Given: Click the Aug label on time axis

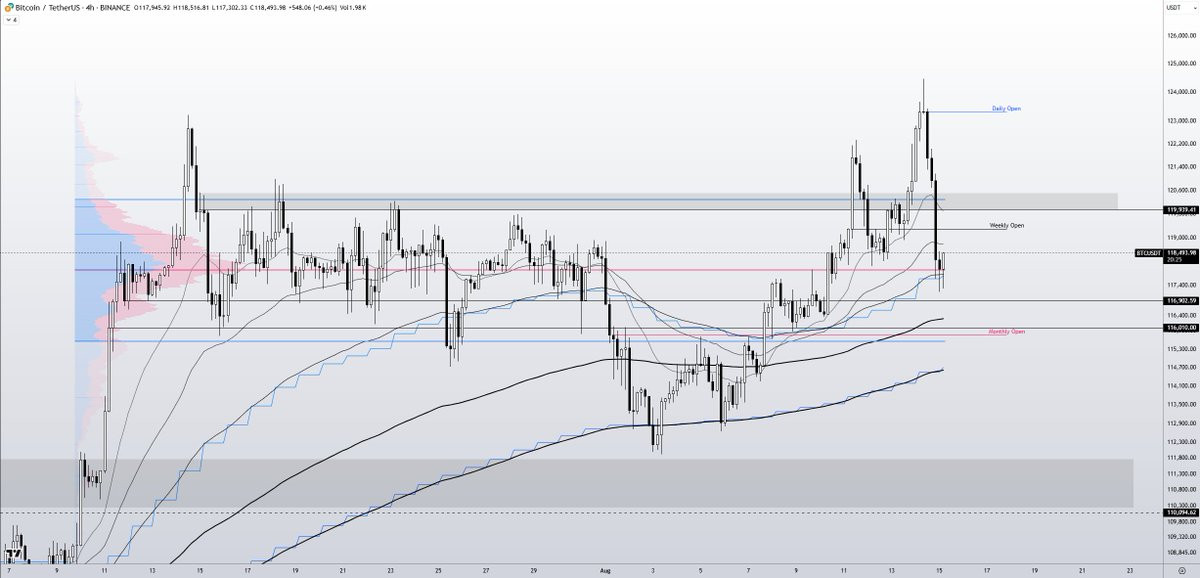Looking at the screenshot, I should (603, 572).
